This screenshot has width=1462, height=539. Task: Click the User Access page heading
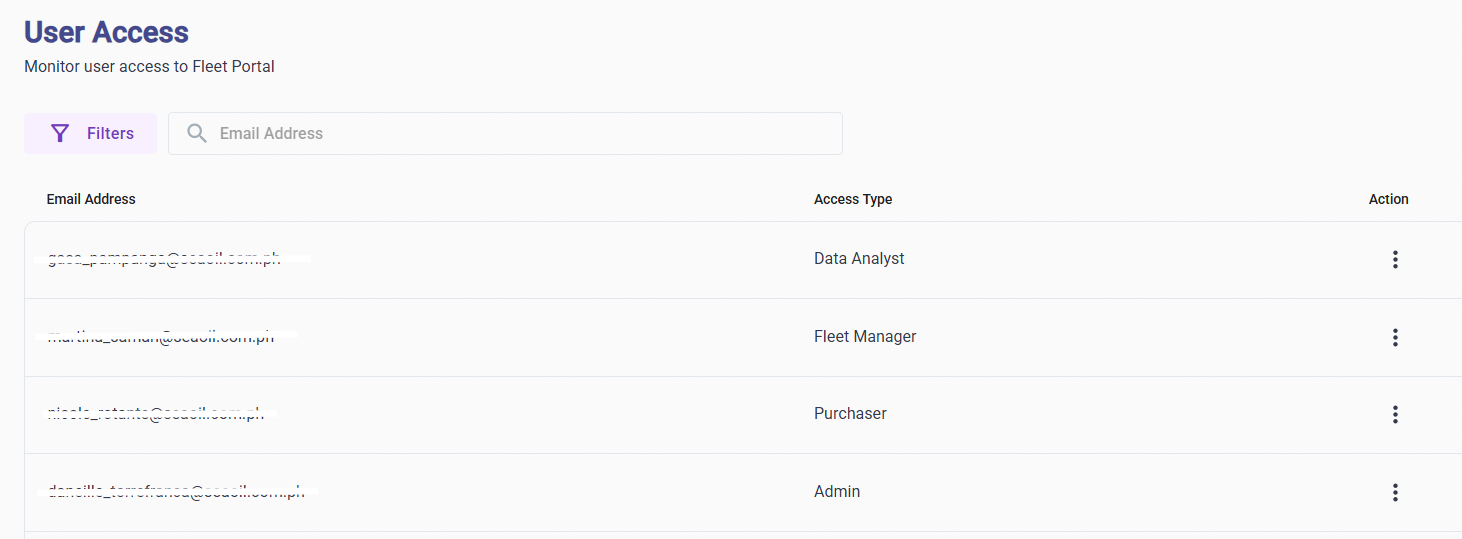(x=106, y=32)
